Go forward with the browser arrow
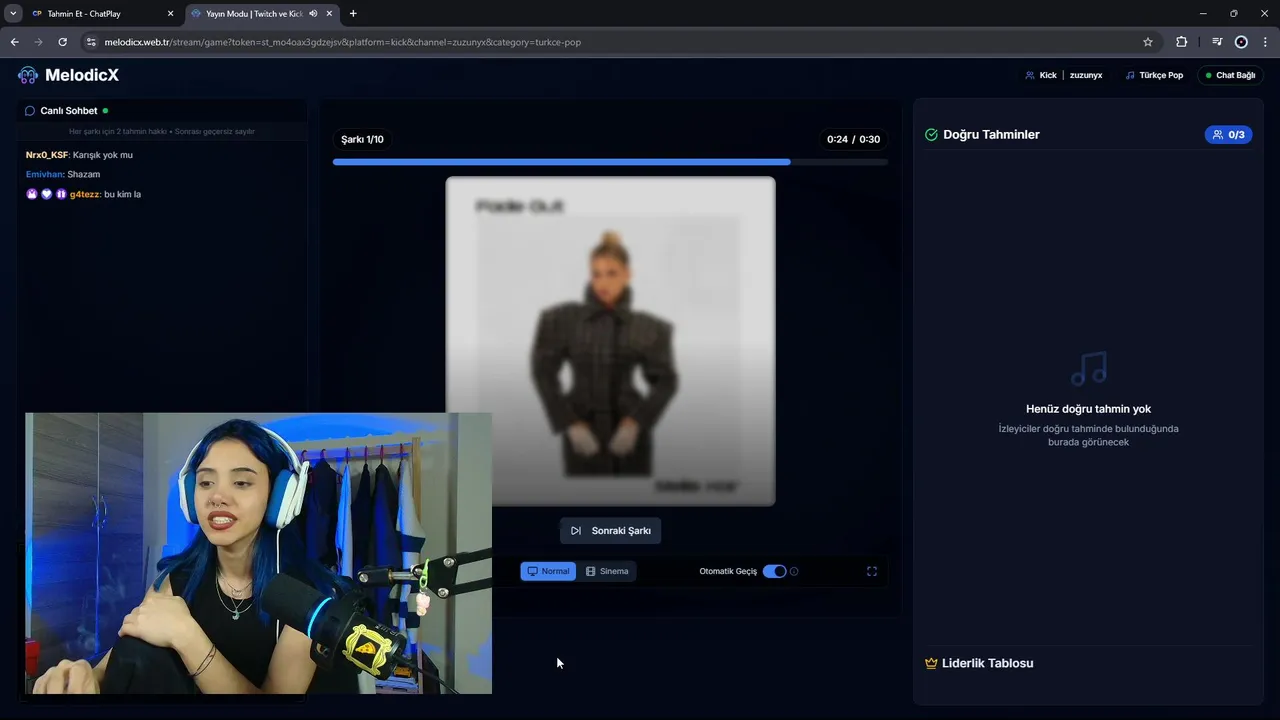This screenshot has height=720, width=1280. 38,42
